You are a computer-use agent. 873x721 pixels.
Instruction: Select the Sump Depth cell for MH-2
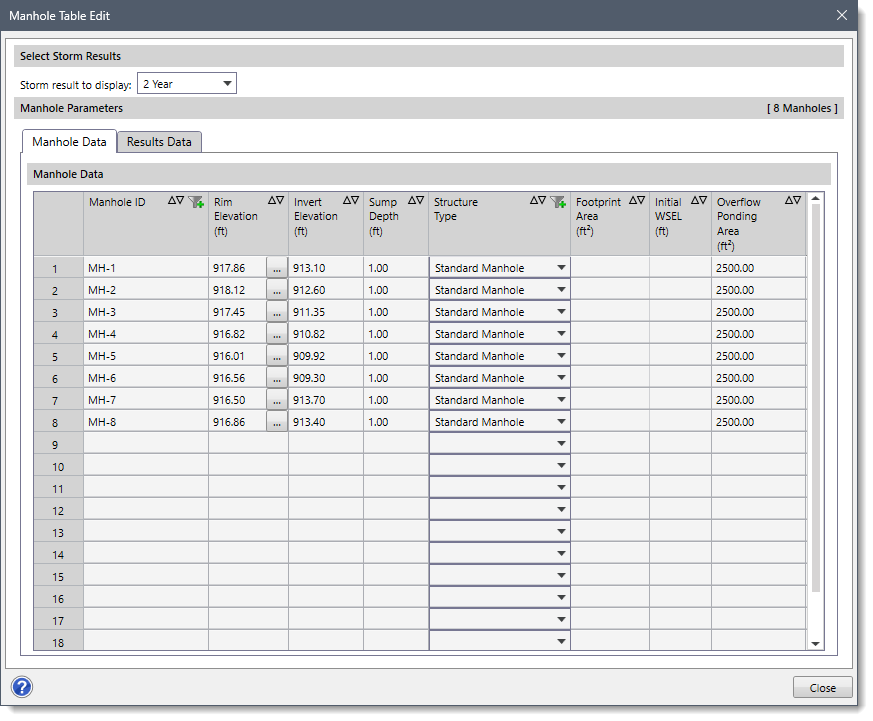tap(395, 289)
